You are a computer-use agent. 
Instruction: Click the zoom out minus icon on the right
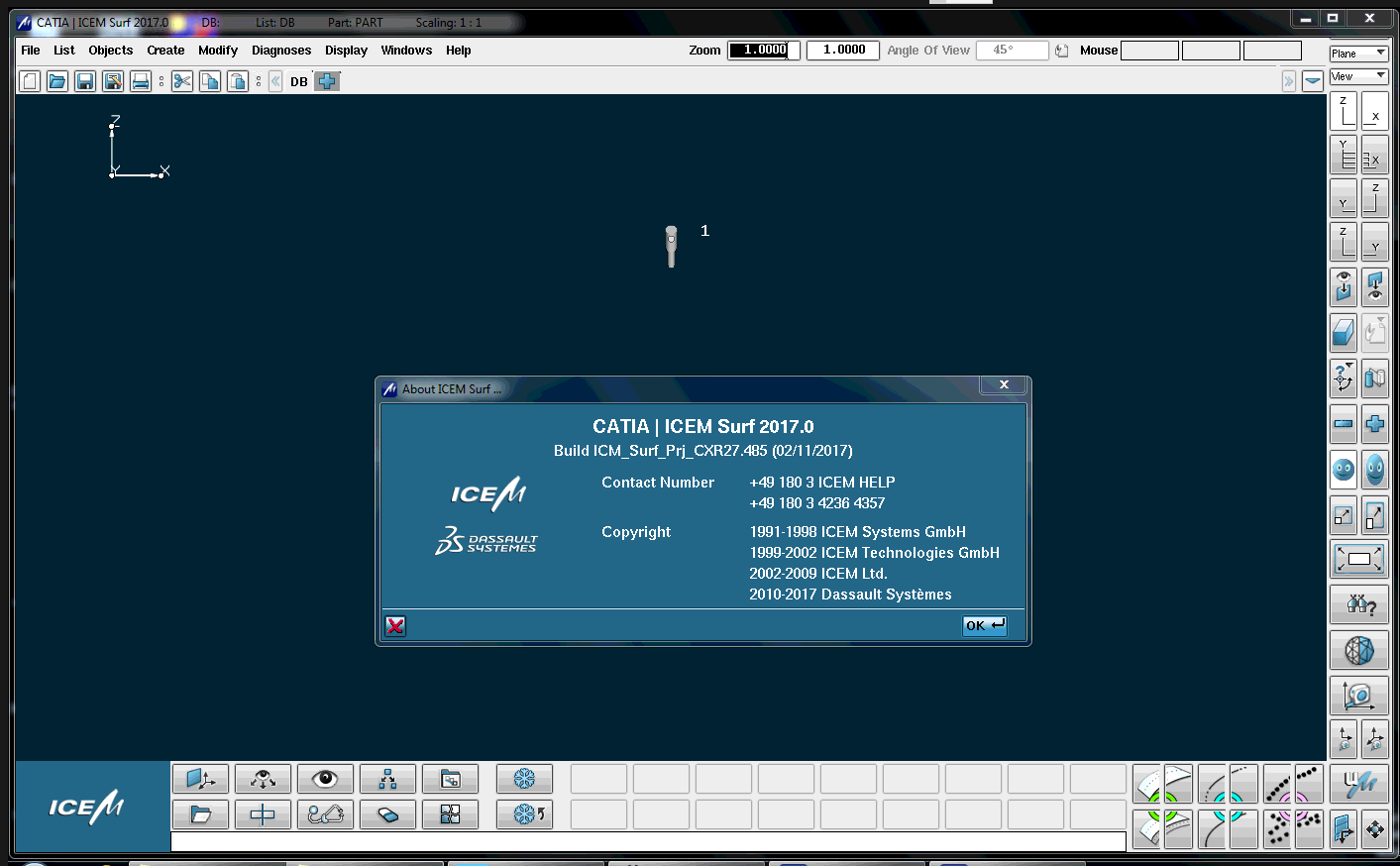(x=1343, y=424)
